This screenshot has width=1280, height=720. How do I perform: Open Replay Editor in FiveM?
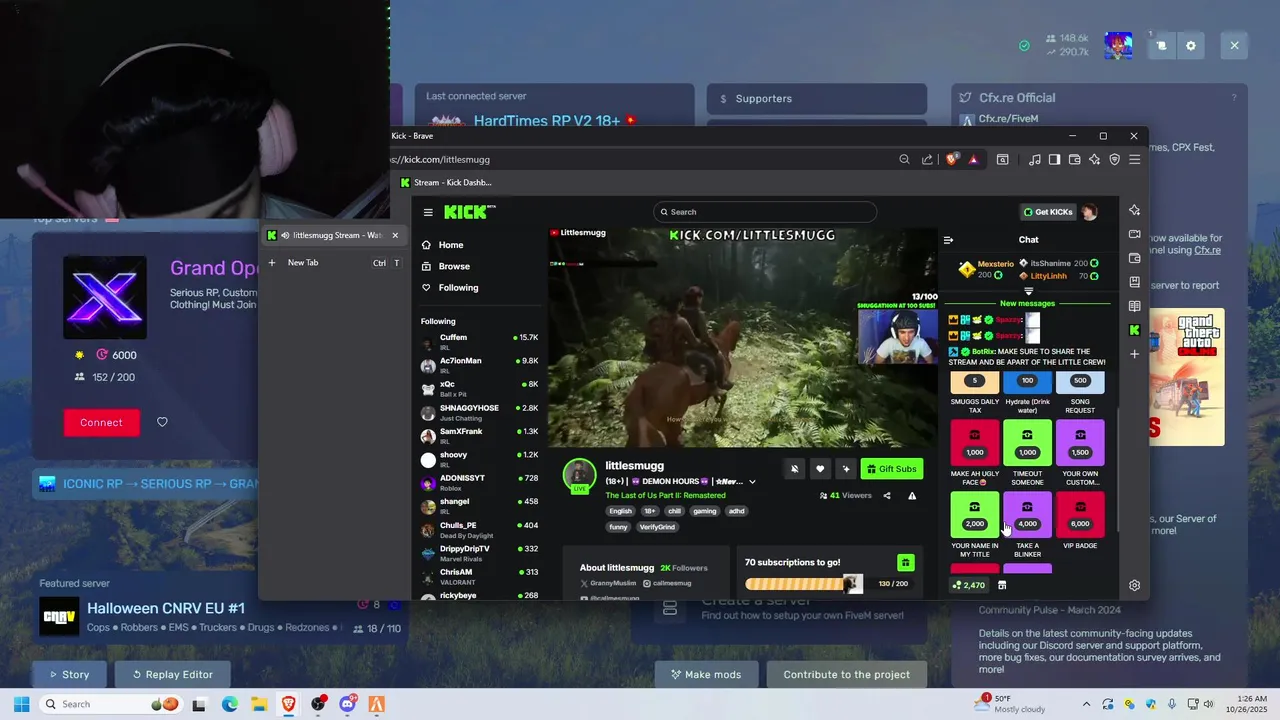[173, 674]
